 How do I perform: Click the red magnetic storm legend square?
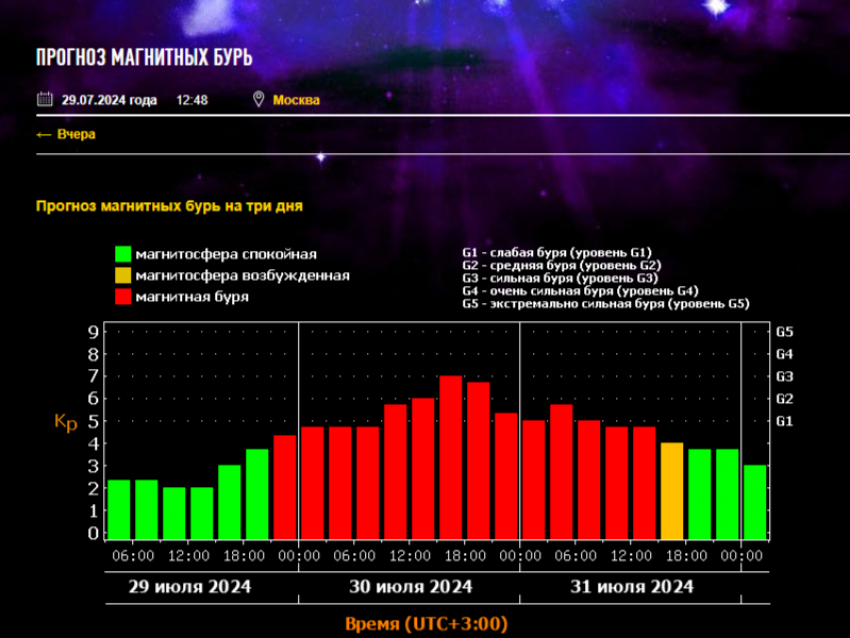pos(123,296)
